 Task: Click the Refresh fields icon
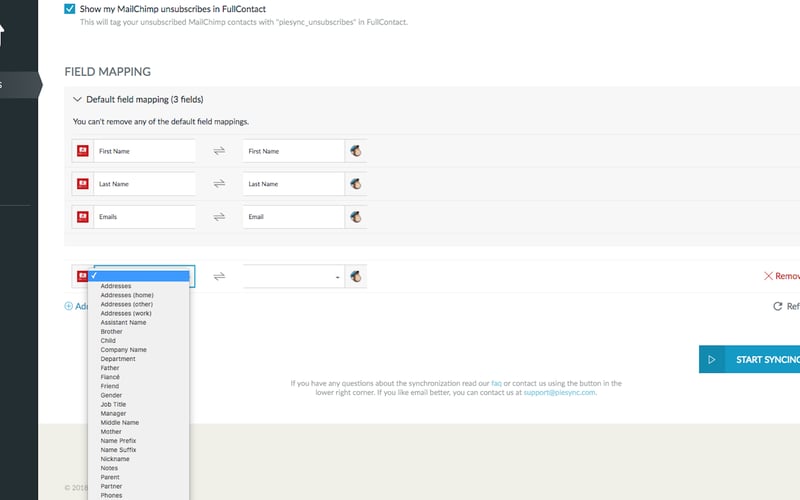pyautogui.click(x=778, y=306)
